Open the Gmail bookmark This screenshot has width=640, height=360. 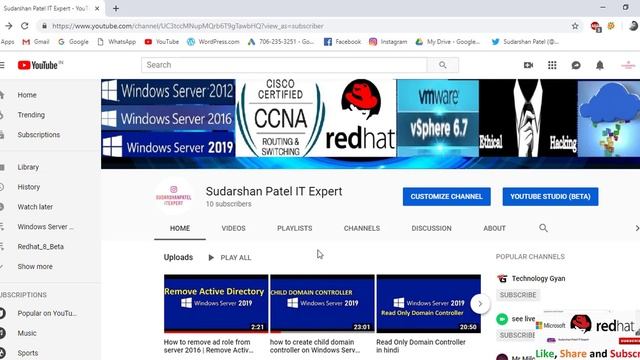(36, 42)
